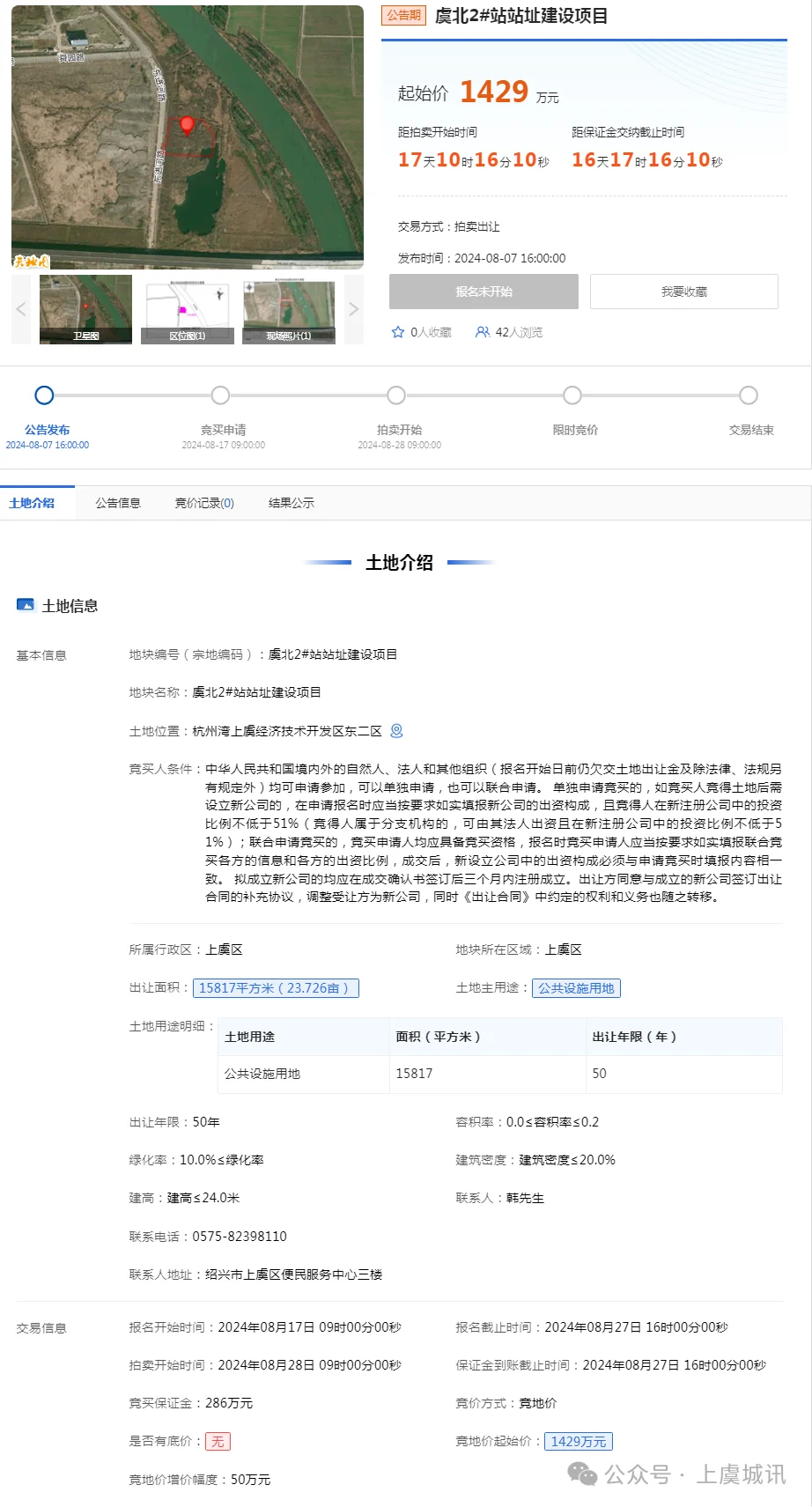Show previous thumbnails with left arrow

[21, 308]
